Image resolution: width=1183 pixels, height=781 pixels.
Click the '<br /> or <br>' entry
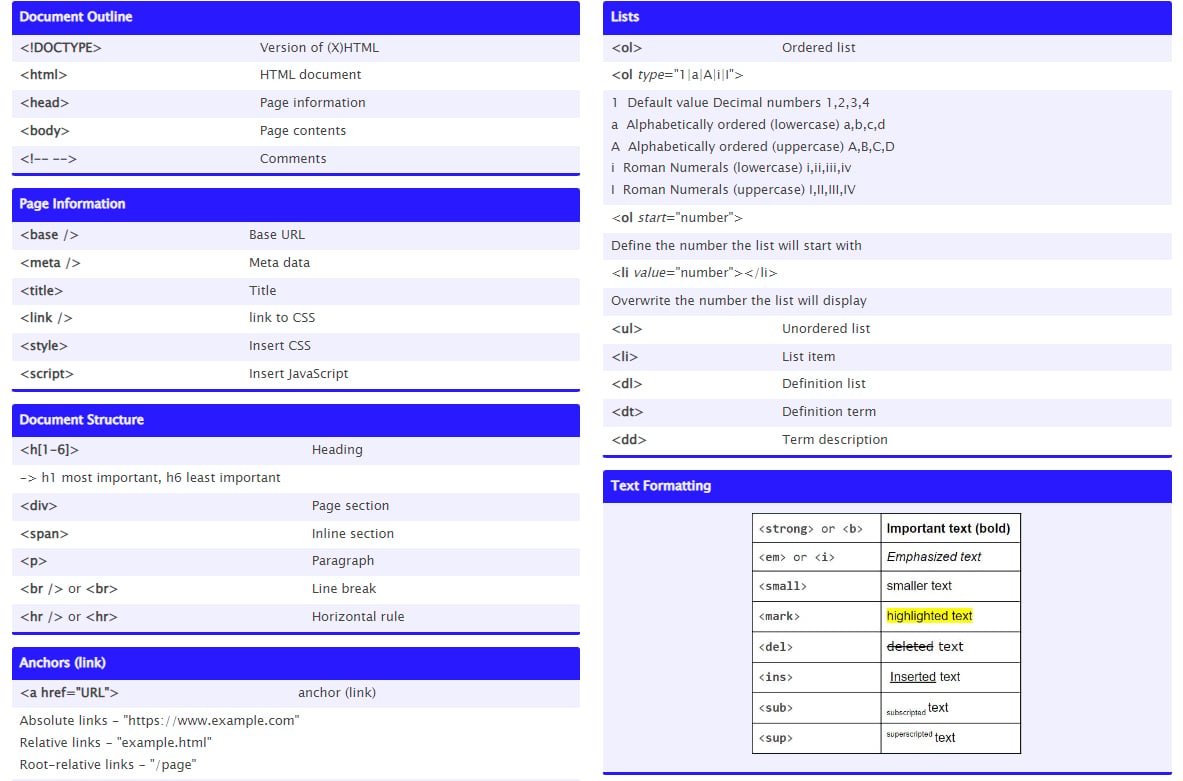tap(69, 589)
